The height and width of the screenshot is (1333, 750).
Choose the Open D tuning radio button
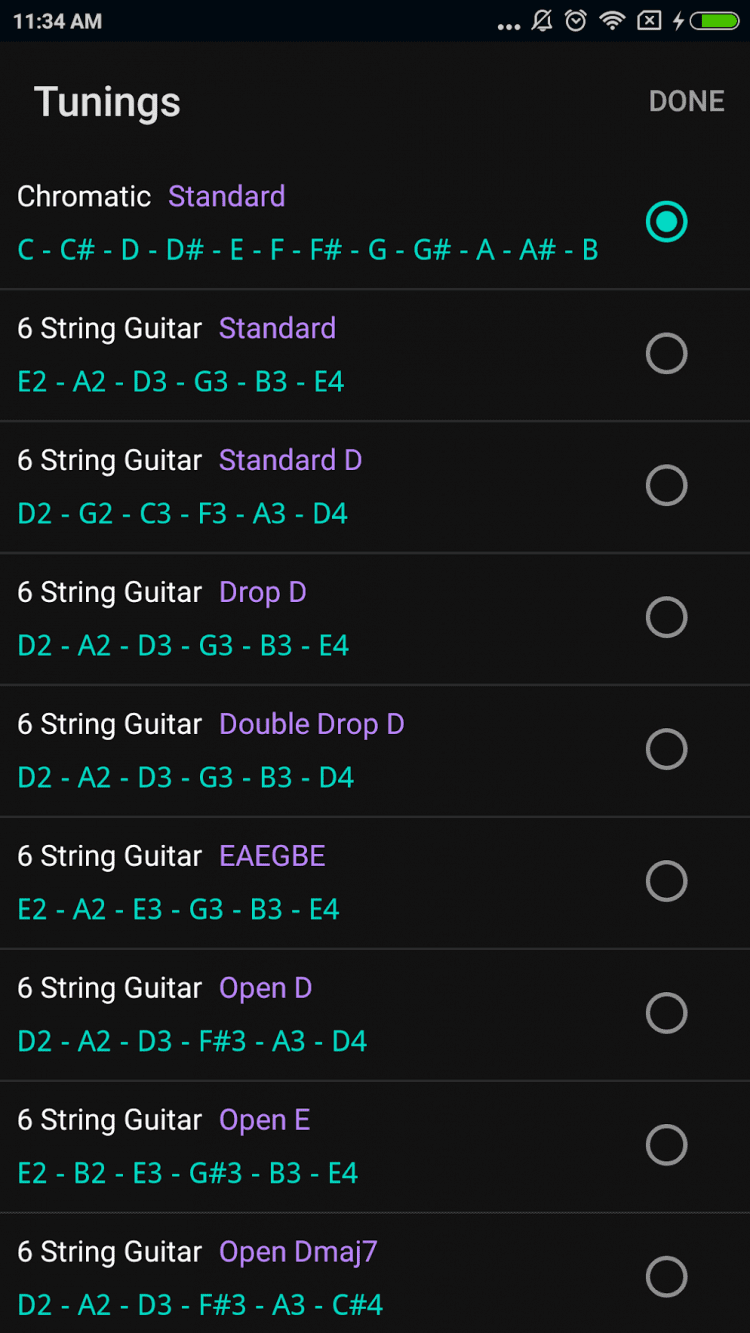click(666, 1013)
